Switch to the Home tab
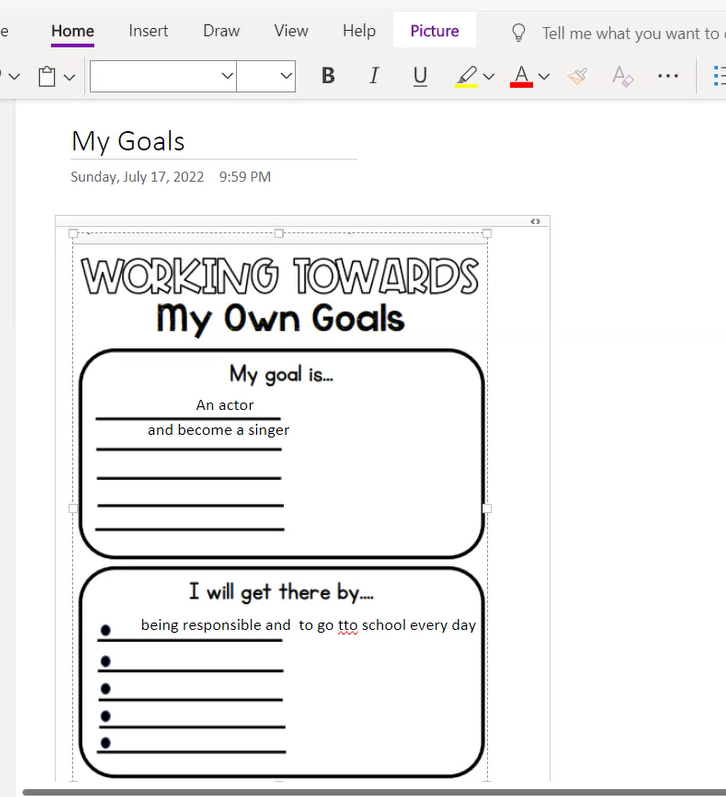The width and height of the screenshot is (726, 797). (x=73, y=31)
